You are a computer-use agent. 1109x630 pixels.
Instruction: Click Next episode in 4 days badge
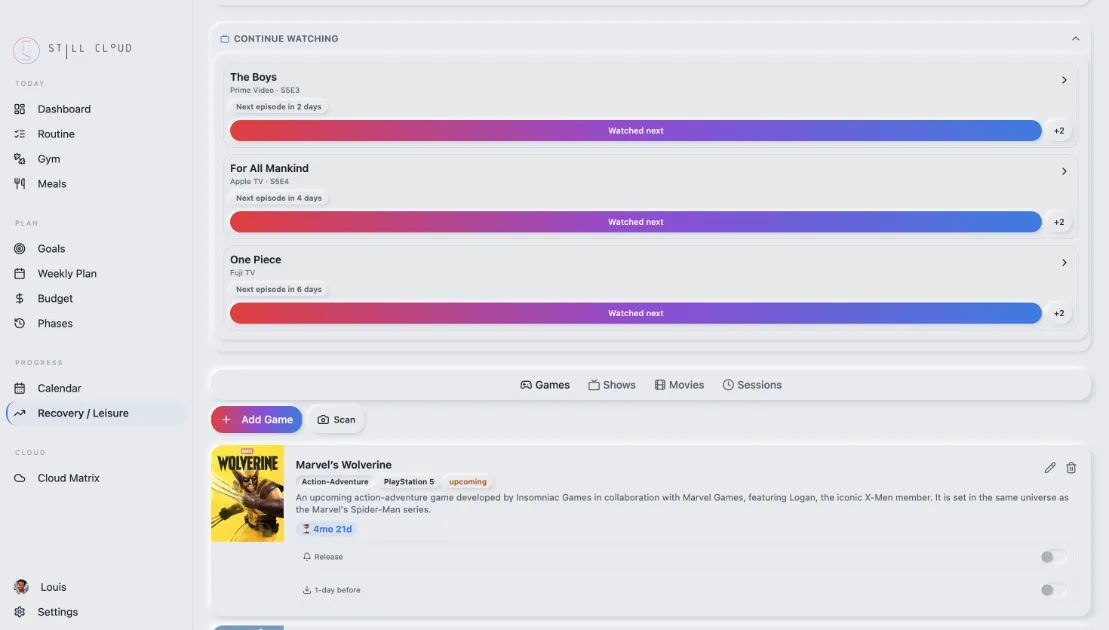tap(279, 198)
